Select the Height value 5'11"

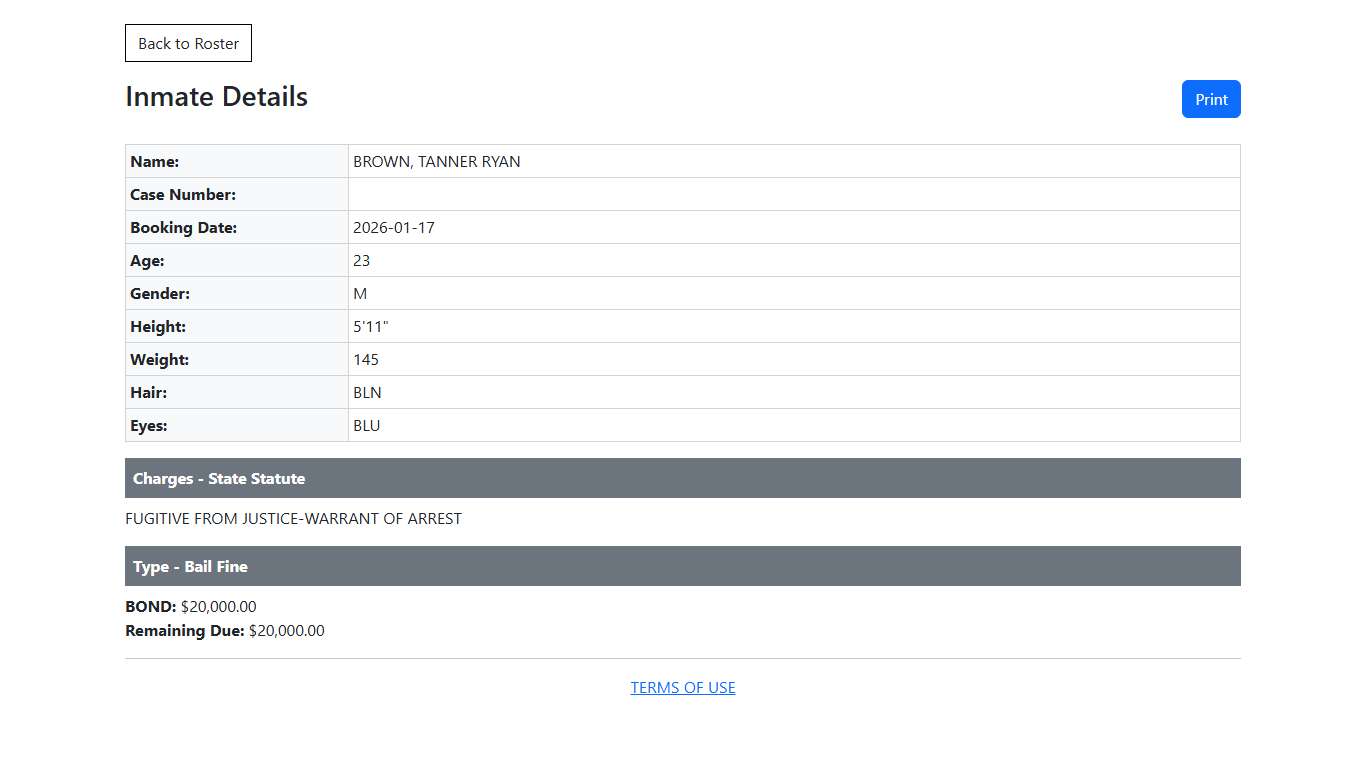click(x=371, y=327)
